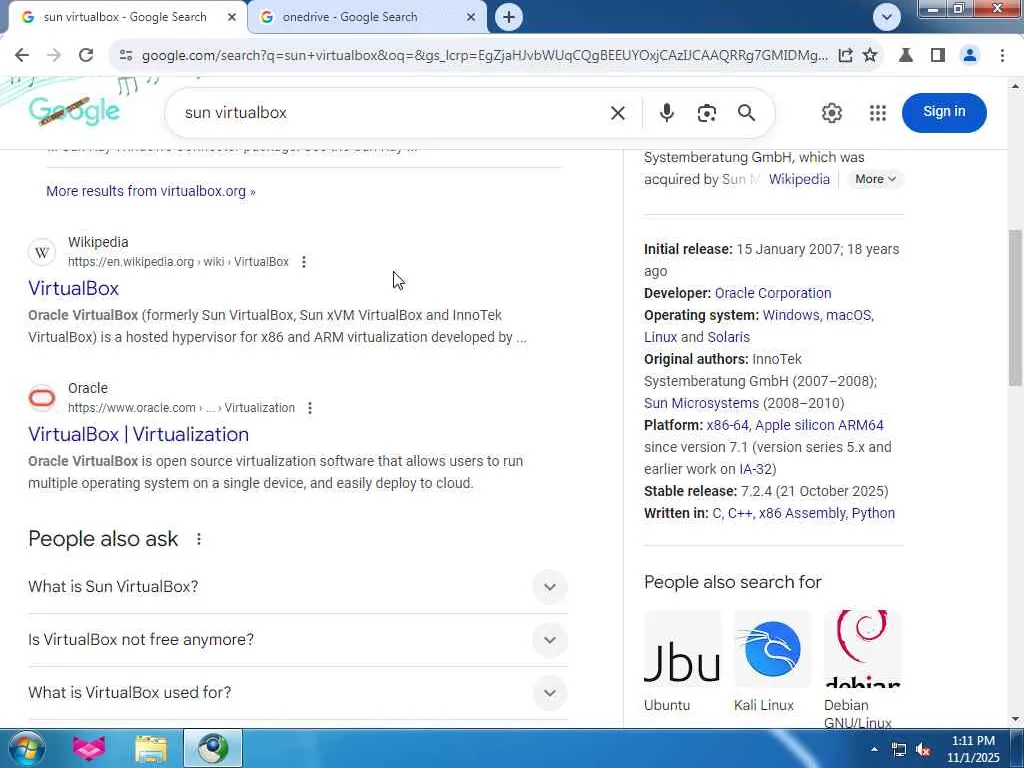Click the page vertical scrollbar thumb
The height and width of the screenshot is (768, 1024).
(x=1016, y=307)
